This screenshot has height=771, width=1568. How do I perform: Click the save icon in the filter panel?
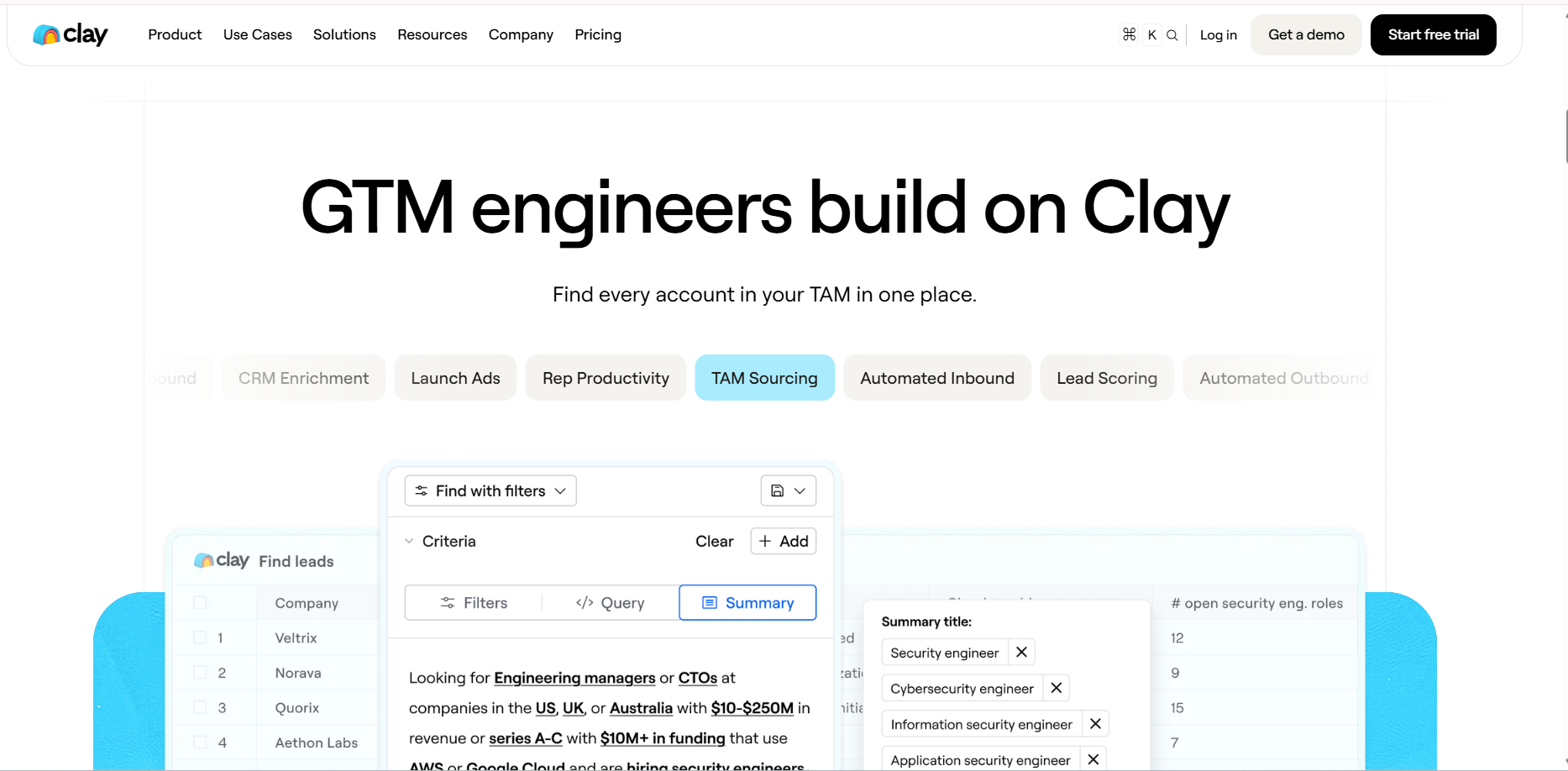tap(778, 490)
